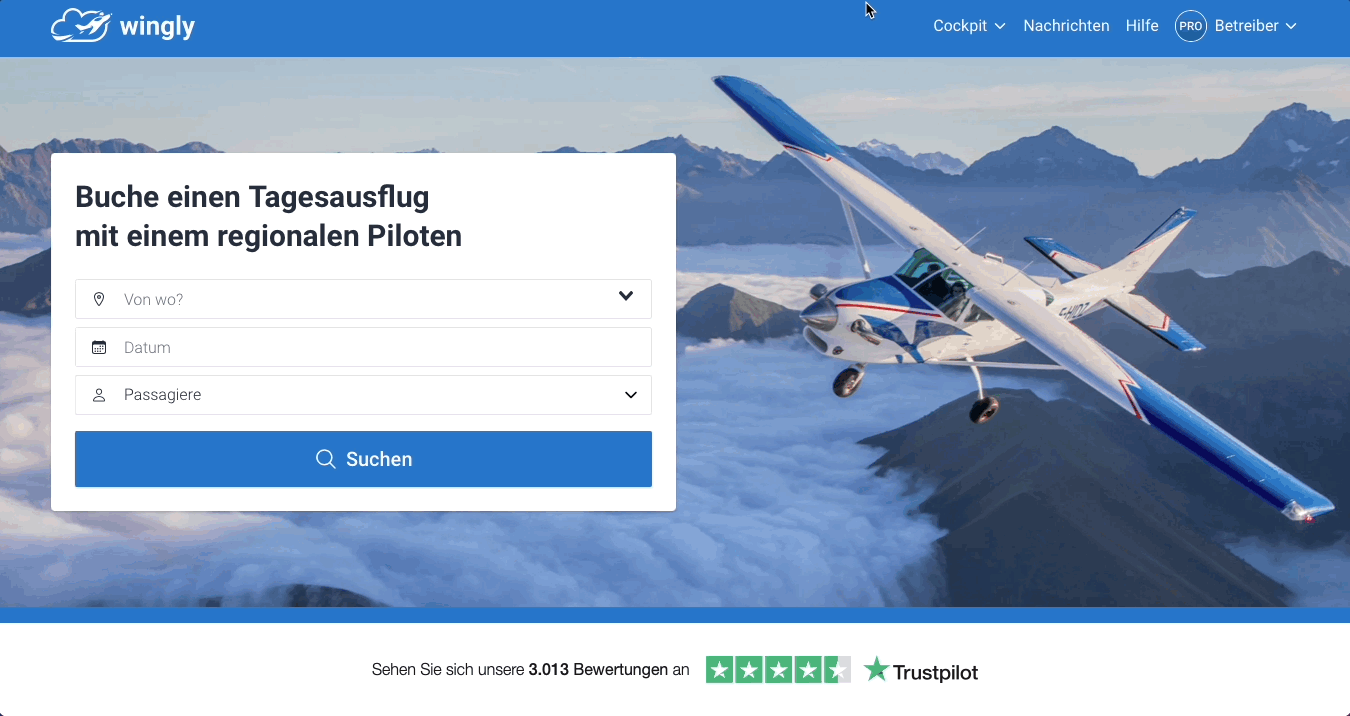Focus the Datum date input field
Viewport: 1350px width, 716px height.
coord(363,347)
